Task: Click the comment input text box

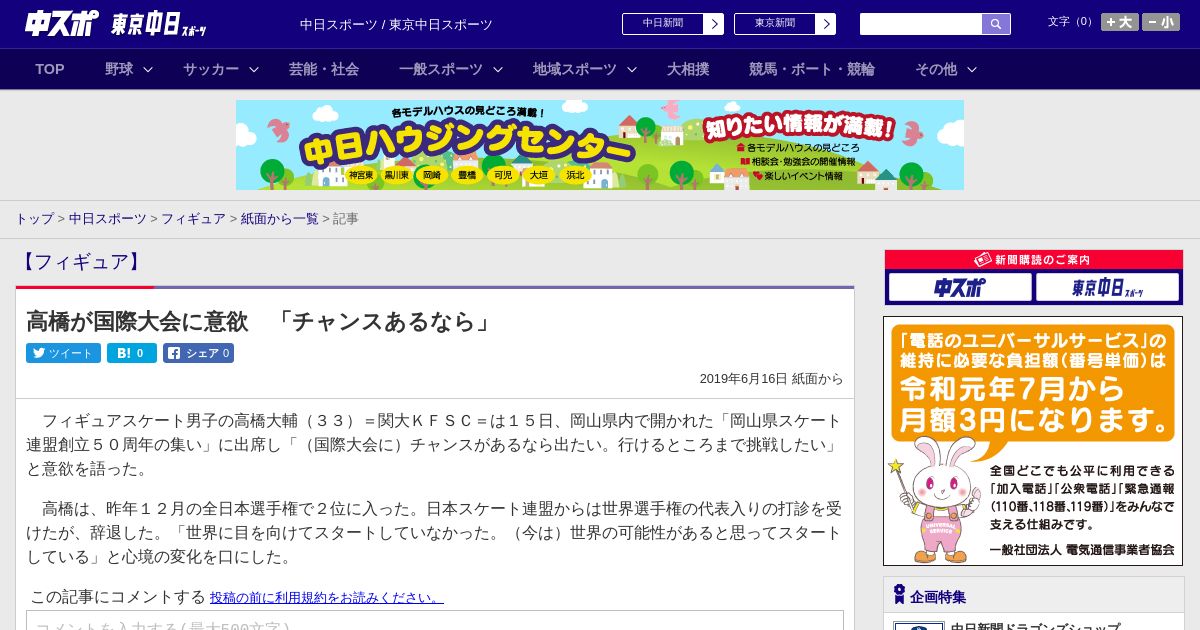Action: [435, 621]
